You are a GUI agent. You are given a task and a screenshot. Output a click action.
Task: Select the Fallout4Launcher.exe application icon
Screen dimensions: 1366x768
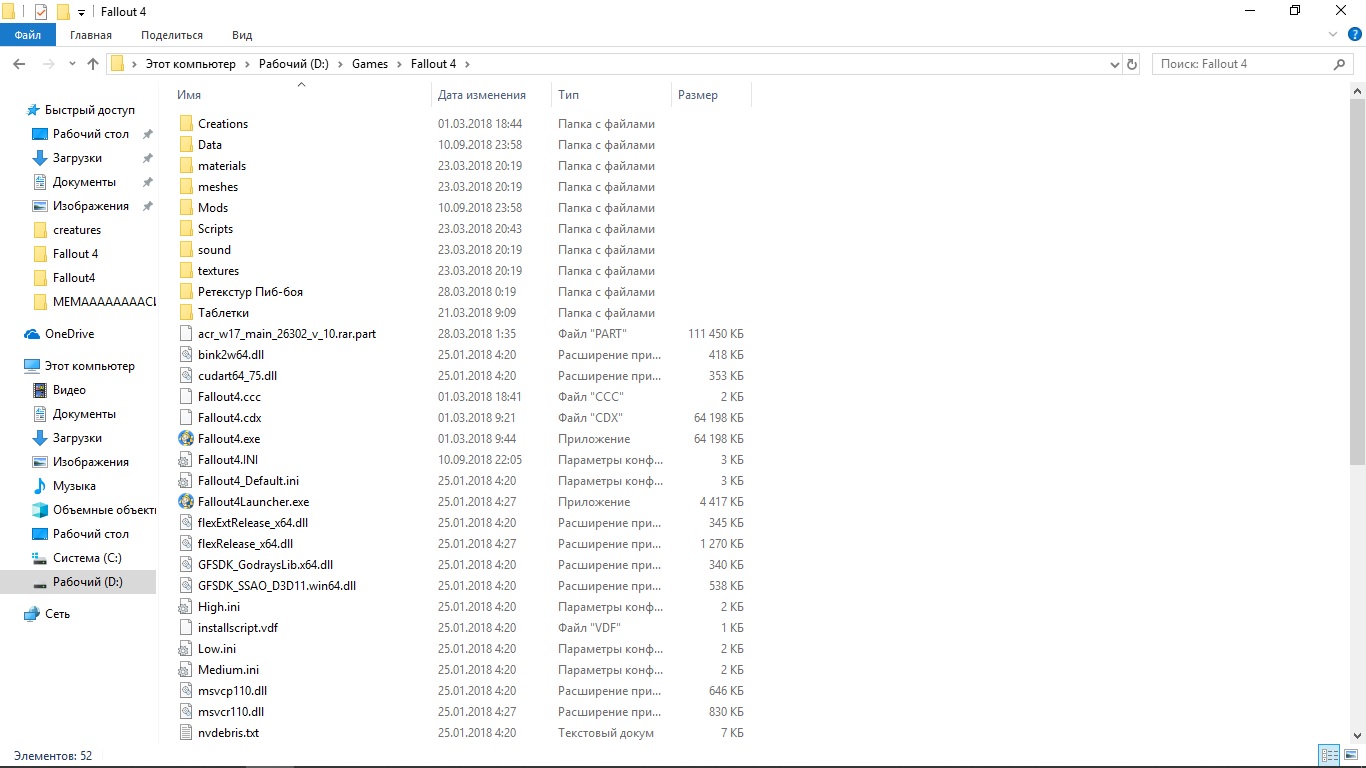point(186,502)
